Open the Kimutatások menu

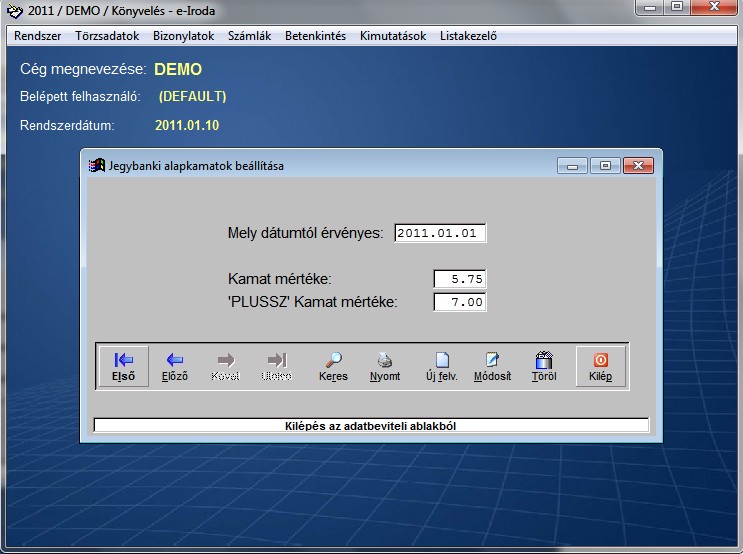click(393, 36)
